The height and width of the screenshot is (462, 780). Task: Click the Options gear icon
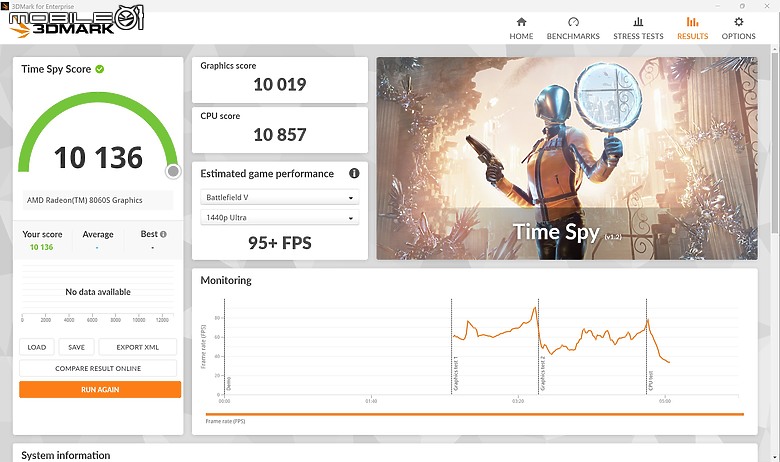tap(739, 21)
